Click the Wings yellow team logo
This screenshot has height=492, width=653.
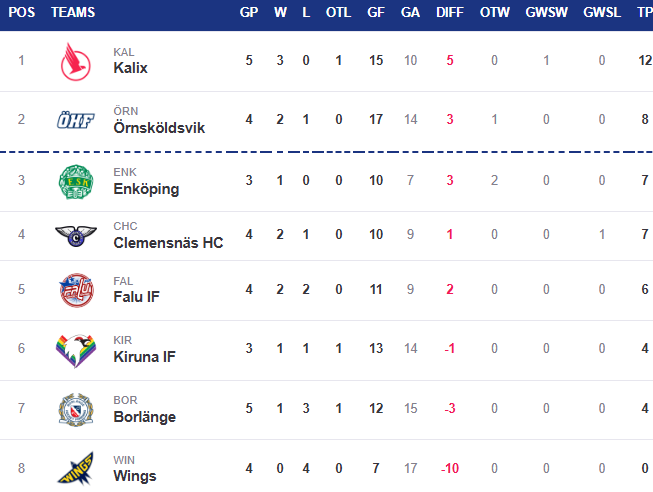[76, 469]
